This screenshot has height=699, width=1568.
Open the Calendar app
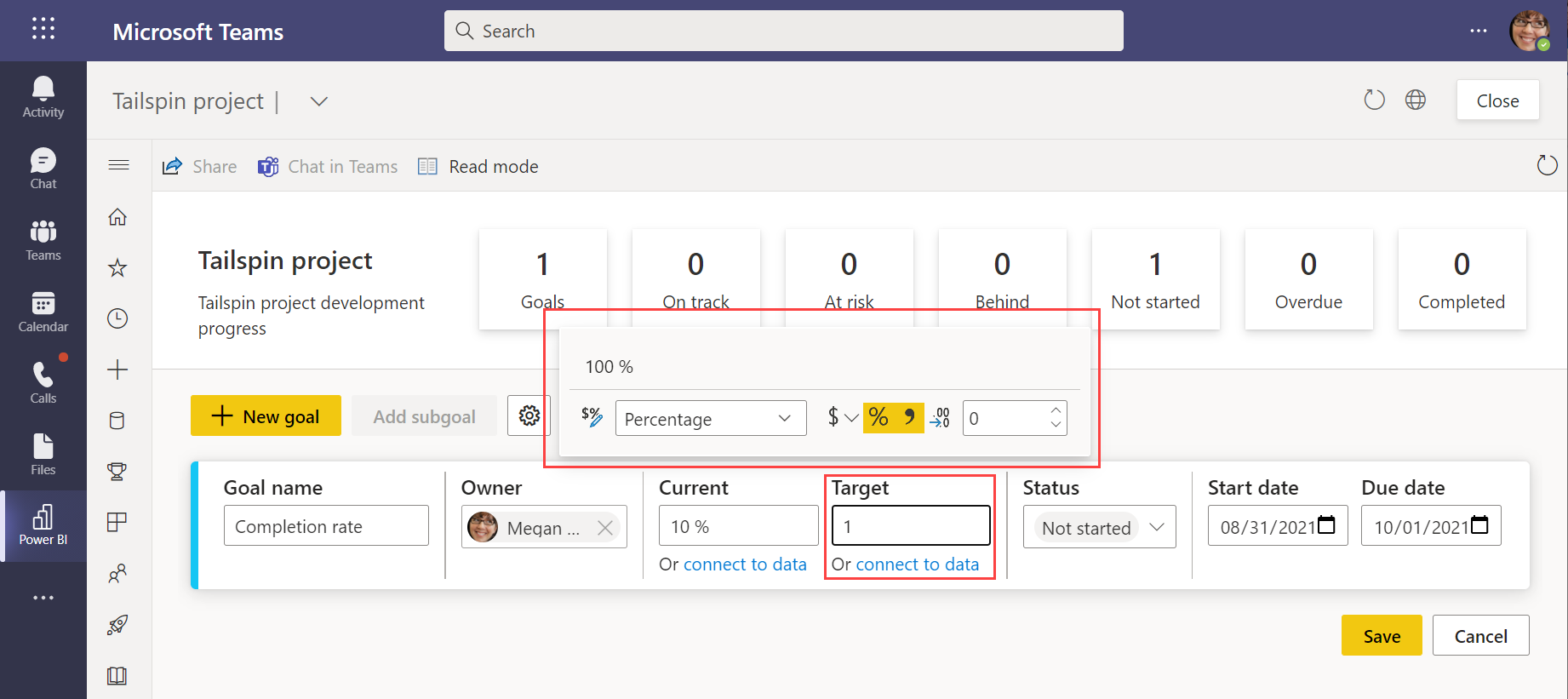tap(43, 312)
